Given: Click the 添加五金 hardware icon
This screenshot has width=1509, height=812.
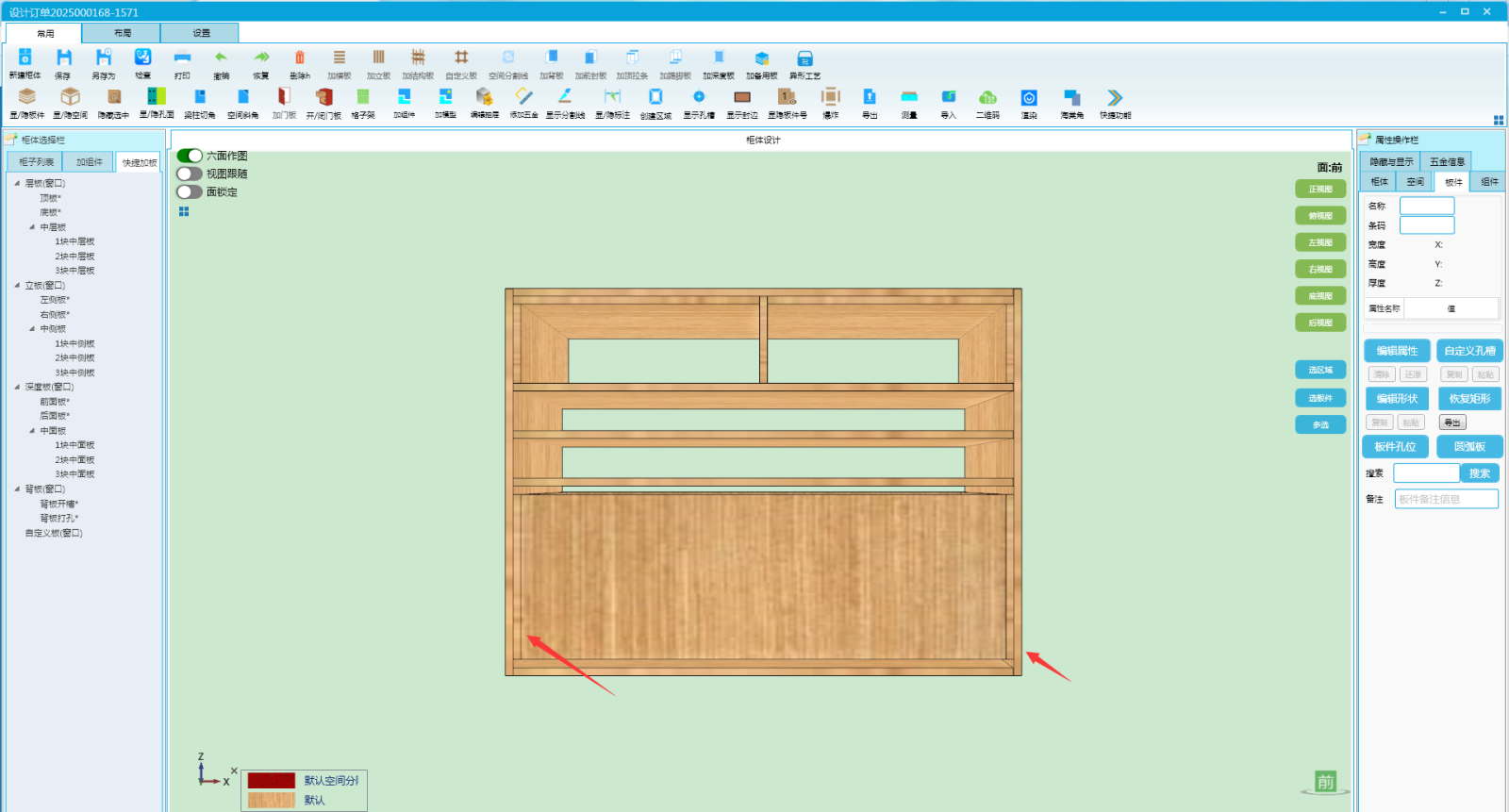Looking at the screenshot, I should (x=523, y=97).
